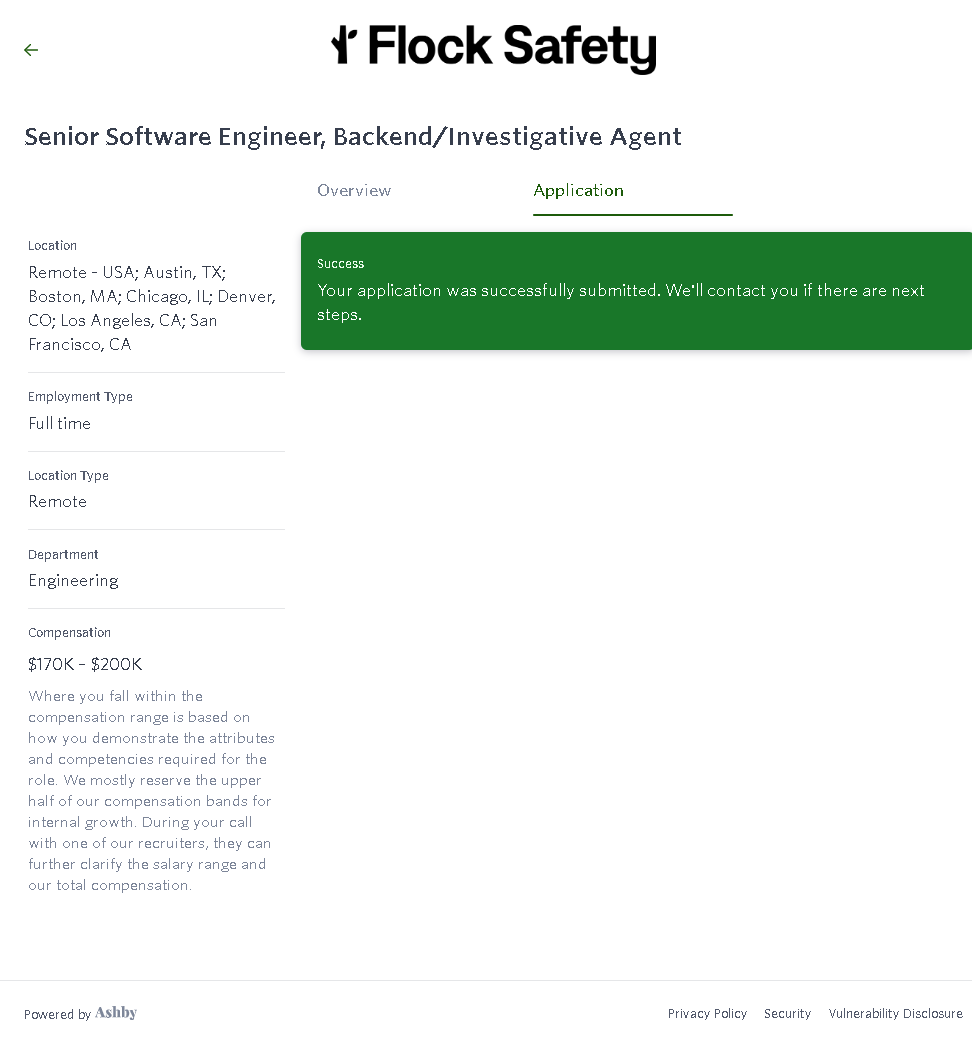The width and height of the screenshot is (972, 1047).
Task: Select the Application tab
Action: click(x=579, y=190)
